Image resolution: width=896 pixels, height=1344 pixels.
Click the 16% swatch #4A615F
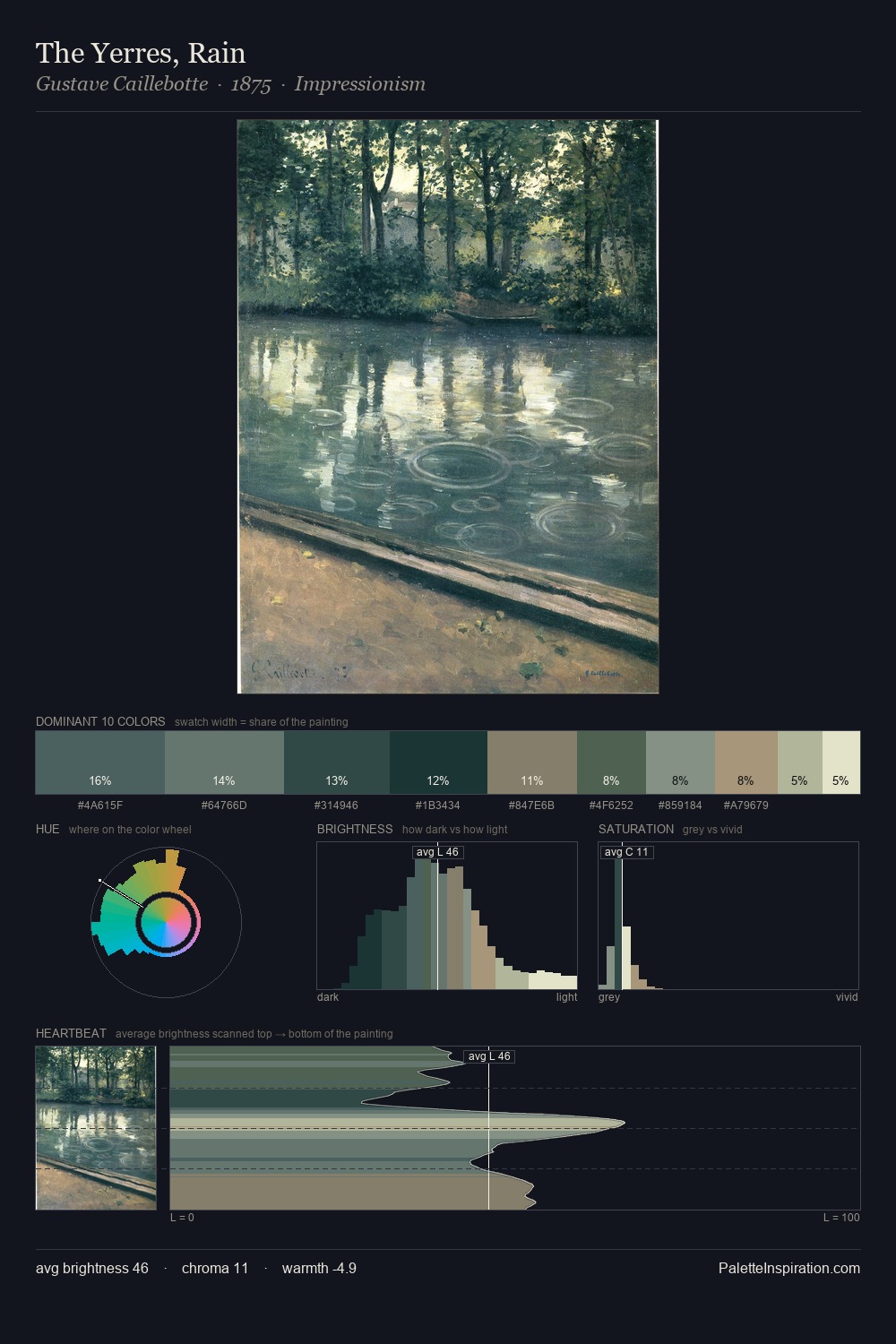(x=100, y=762)
